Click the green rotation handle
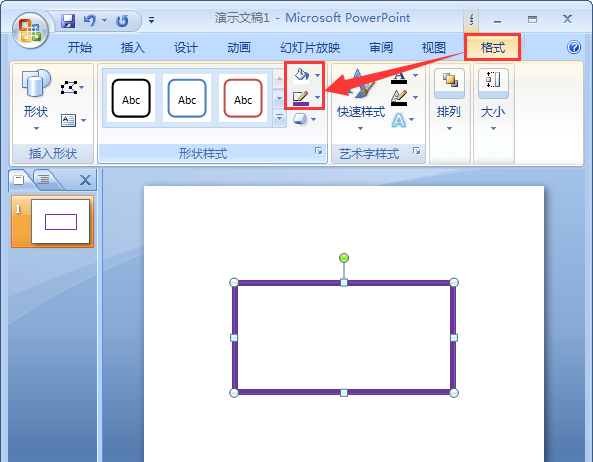Viewport: 593px width, 462px height. click(x=344, y=258)
